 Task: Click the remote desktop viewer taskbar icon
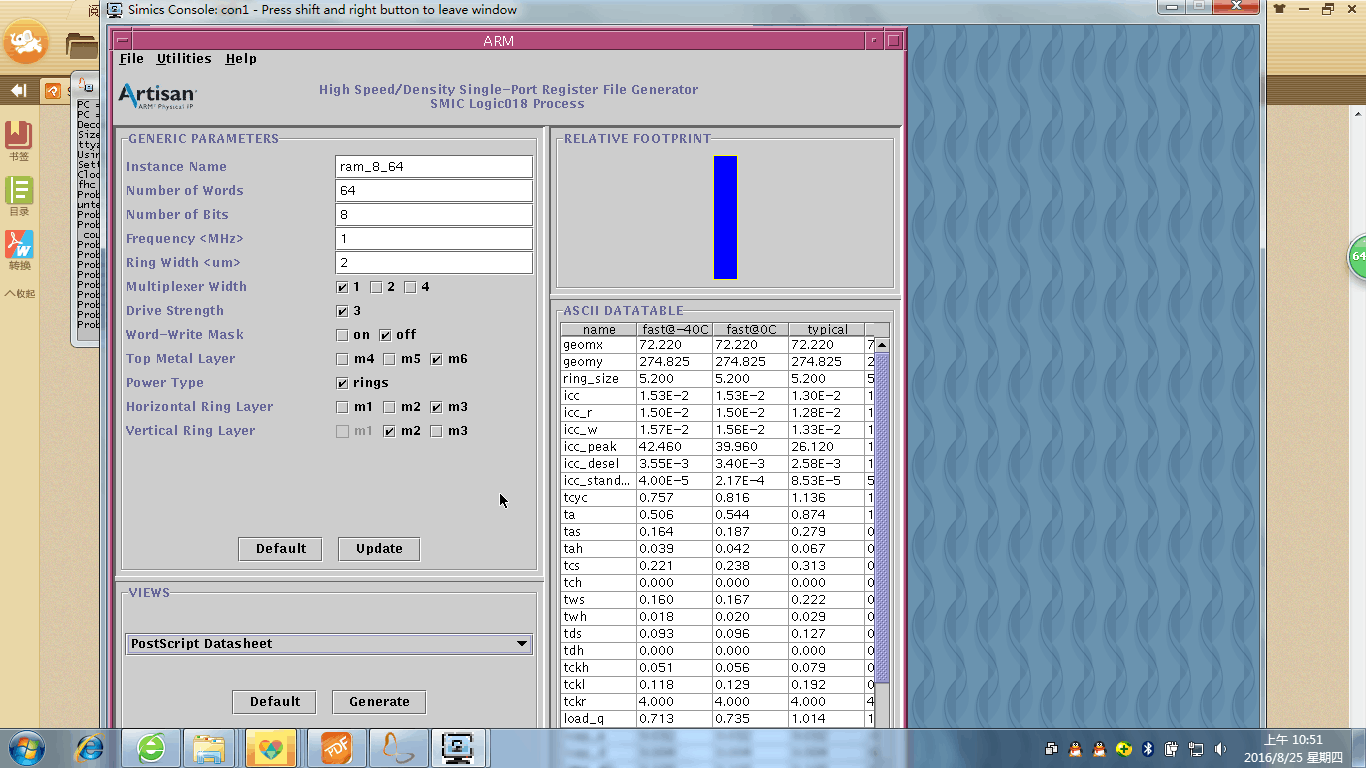coord(458,747)
